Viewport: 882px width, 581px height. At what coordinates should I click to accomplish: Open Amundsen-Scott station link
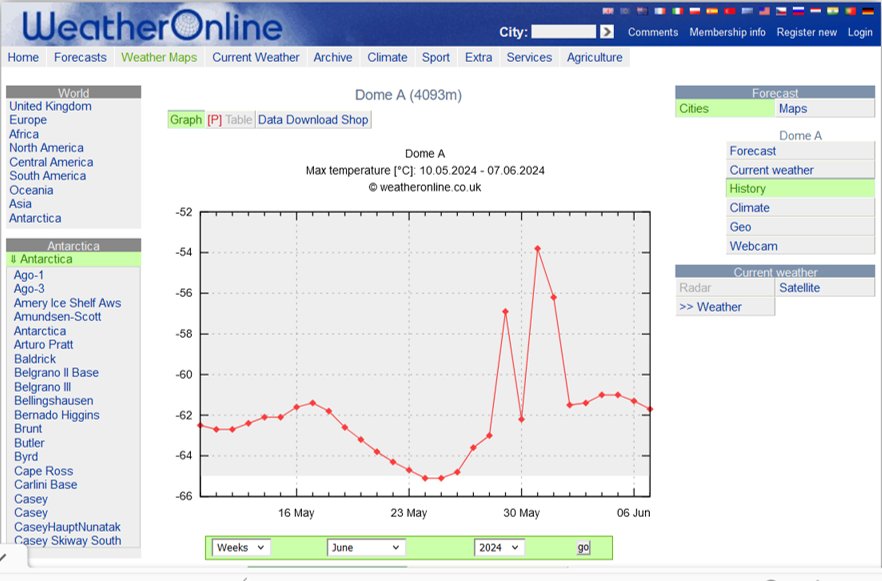pyautogui.click(x=57, y=316)
